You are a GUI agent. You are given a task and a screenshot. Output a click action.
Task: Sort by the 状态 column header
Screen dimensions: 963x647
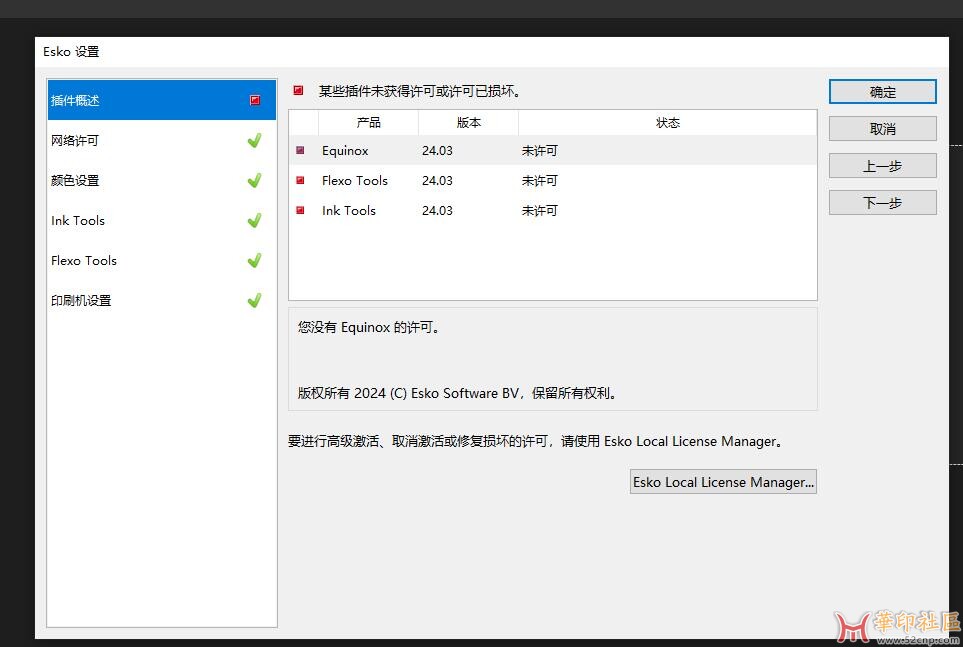[668, 123]
